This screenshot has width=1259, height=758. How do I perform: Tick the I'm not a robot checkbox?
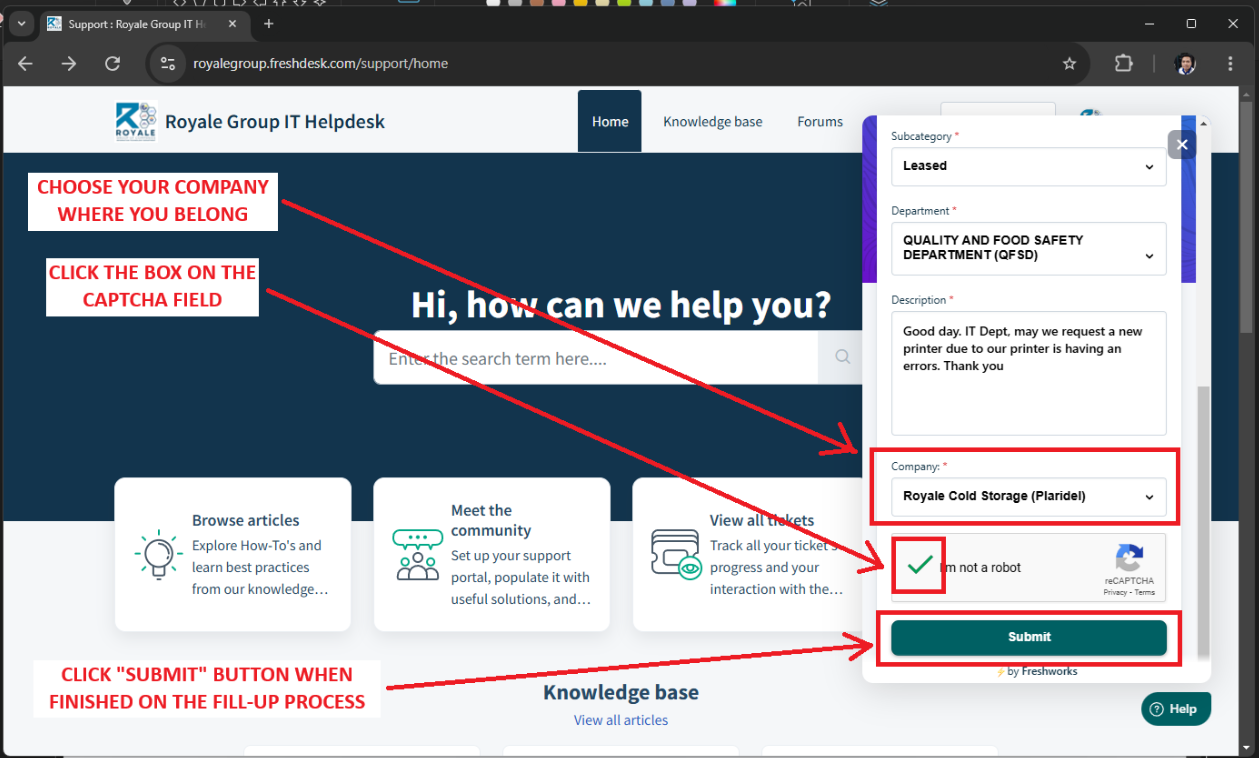919,566
